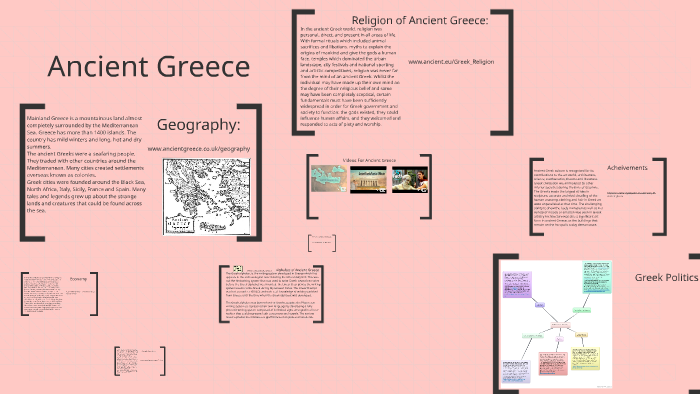Play the statue and presenter video thumbnail
This screenshot has width=700, height=394.
(x=410, y=179)
